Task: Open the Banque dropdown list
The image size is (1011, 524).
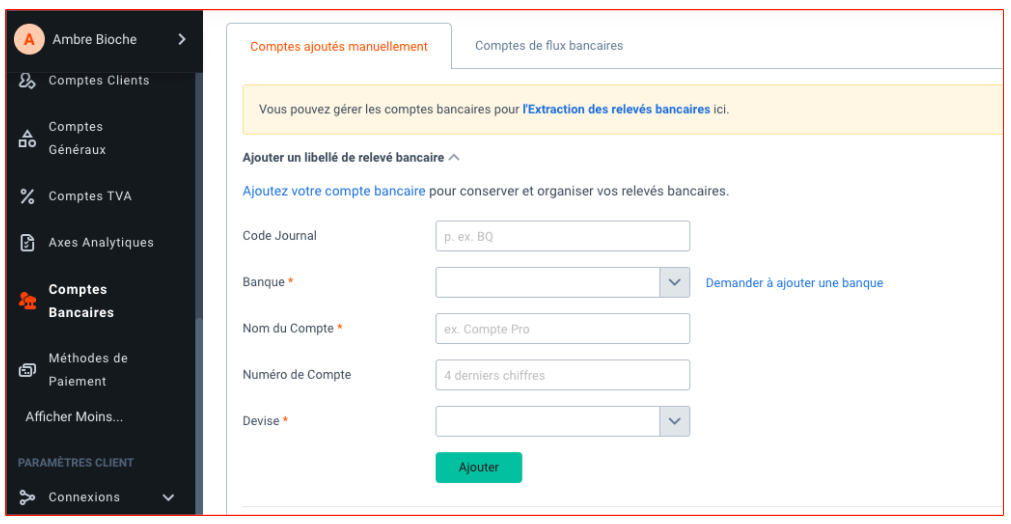Action: 562,282
